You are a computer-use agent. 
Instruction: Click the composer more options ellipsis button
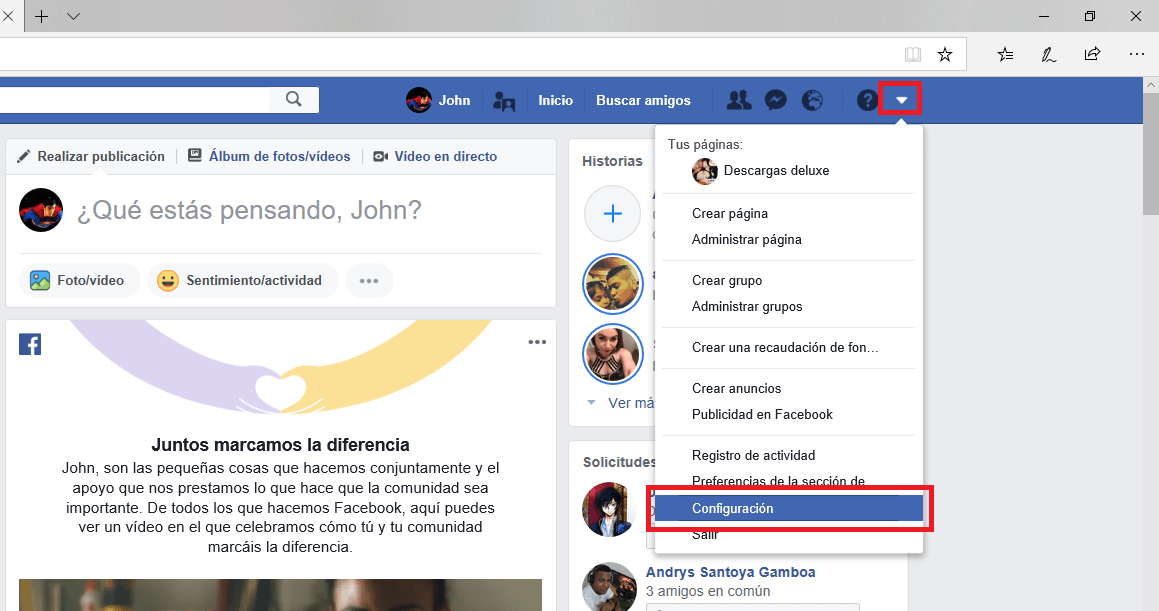click(x=369, y=281)
